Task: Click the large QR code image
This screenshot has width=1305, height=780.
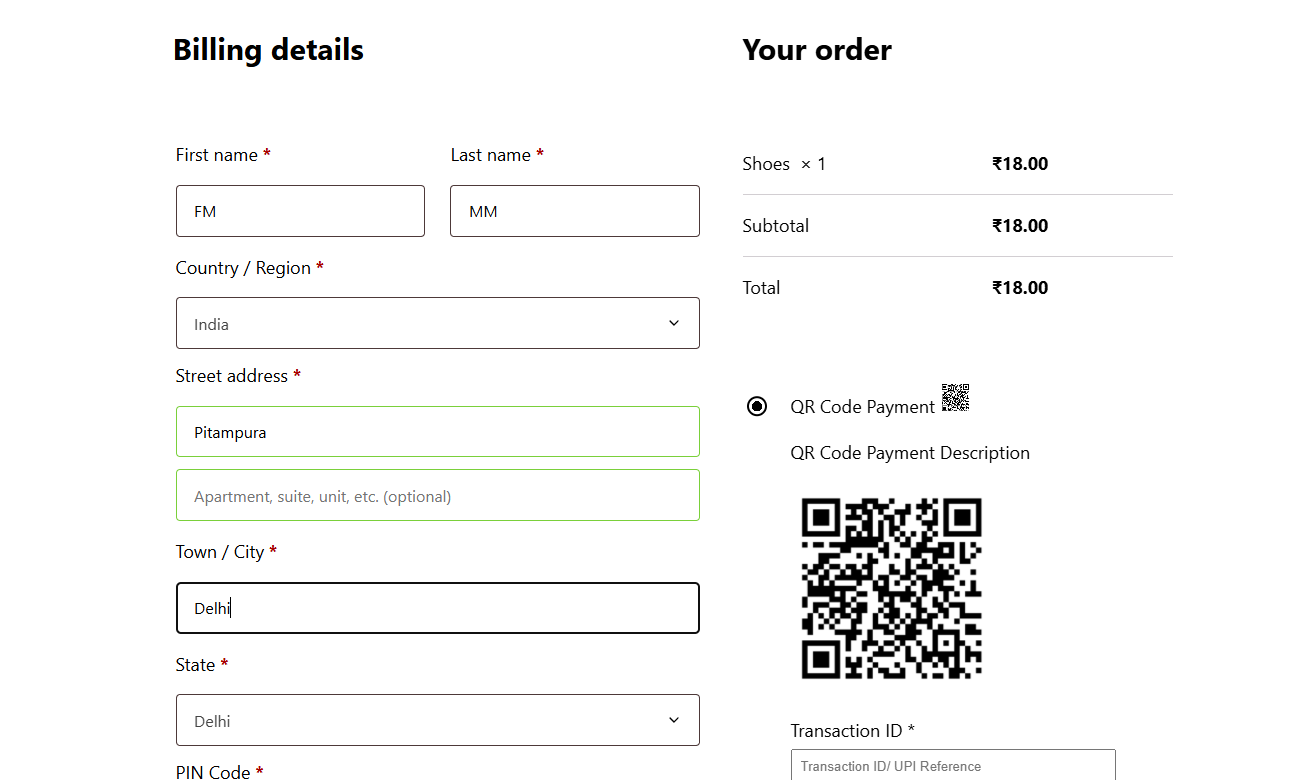Action: (891, 589)
